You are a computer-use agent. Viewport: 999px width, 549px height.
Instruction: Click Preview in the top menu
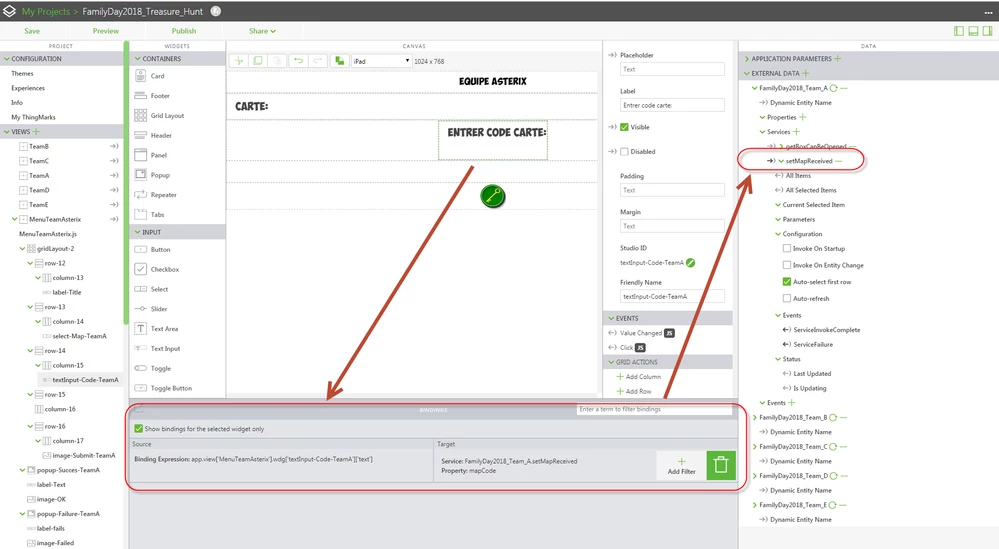coord(106,31)
